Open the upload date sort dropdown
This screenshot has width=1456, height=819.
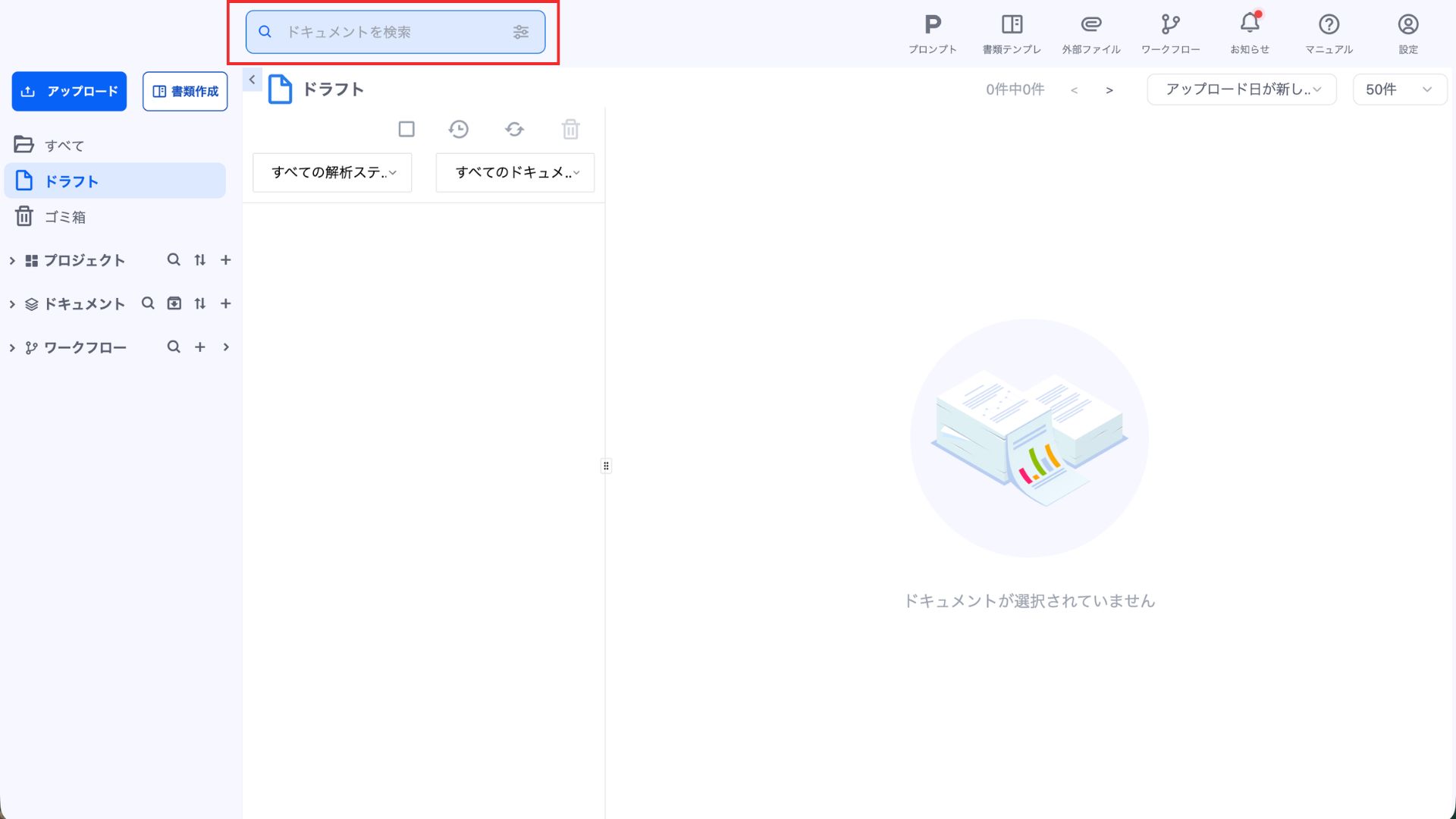1241,89
